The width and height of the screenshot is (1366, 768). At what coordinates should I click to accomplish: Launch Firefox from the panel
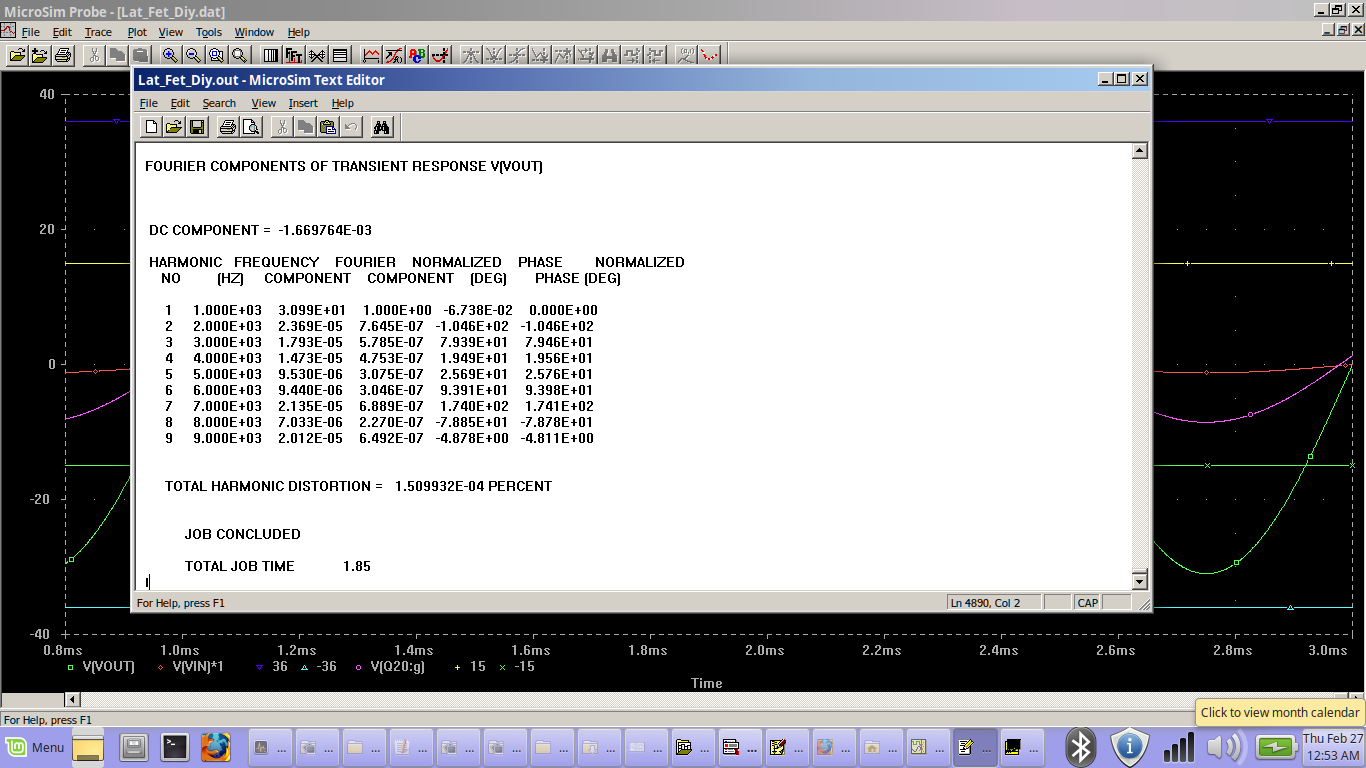215,747
